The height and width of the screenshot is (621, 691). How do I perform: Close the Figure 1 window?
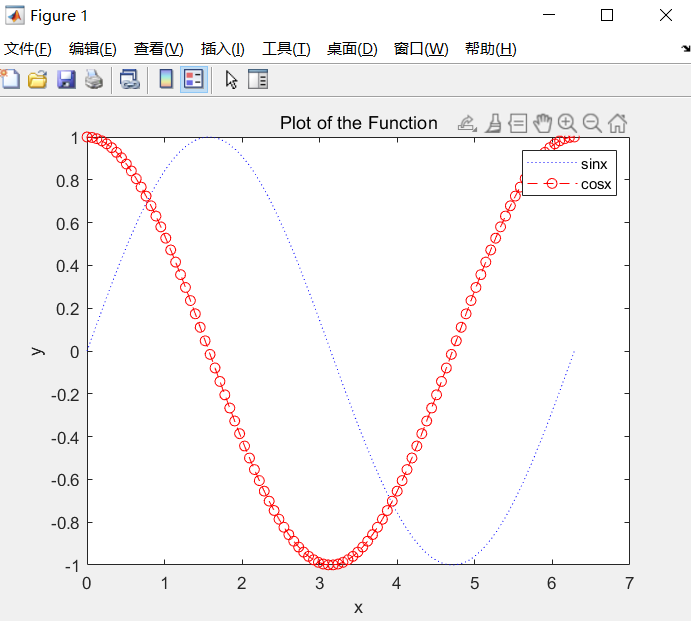pos(666,15)
